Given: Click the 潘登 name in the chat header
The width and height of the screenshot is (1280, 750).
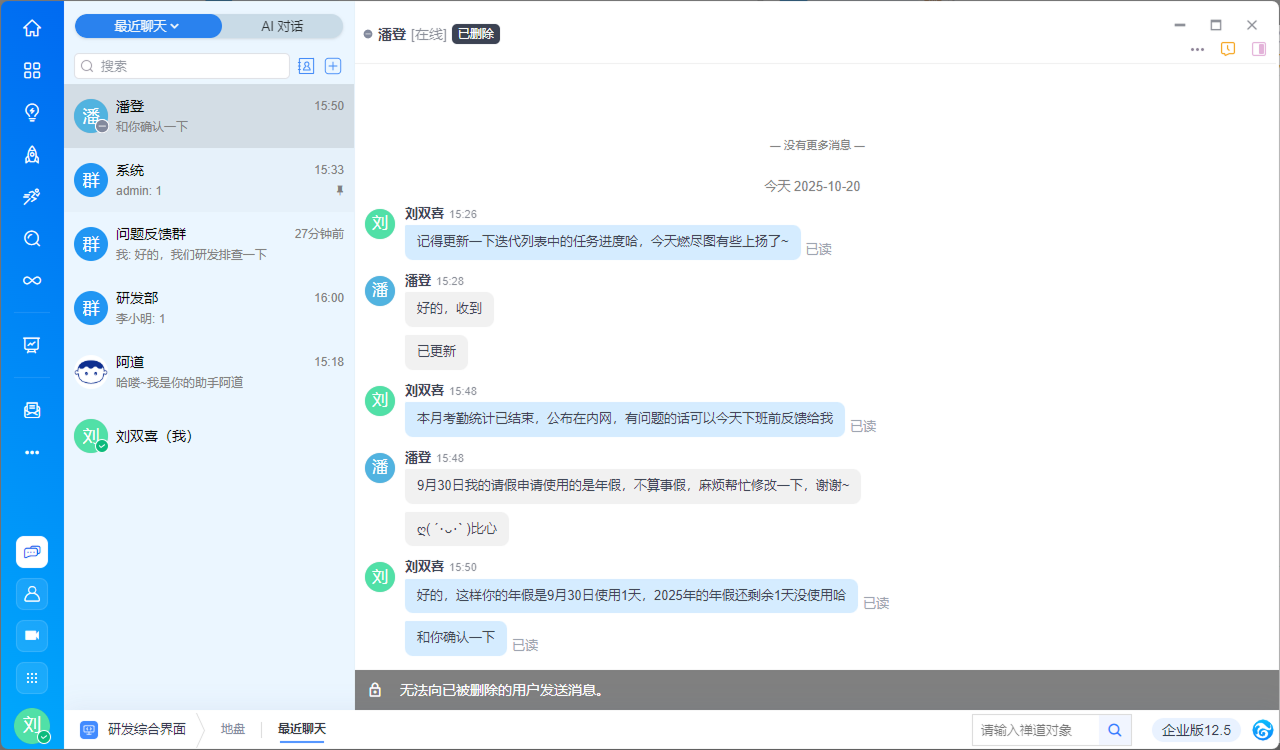Looking at the screenshot, I should pos(392,34).
